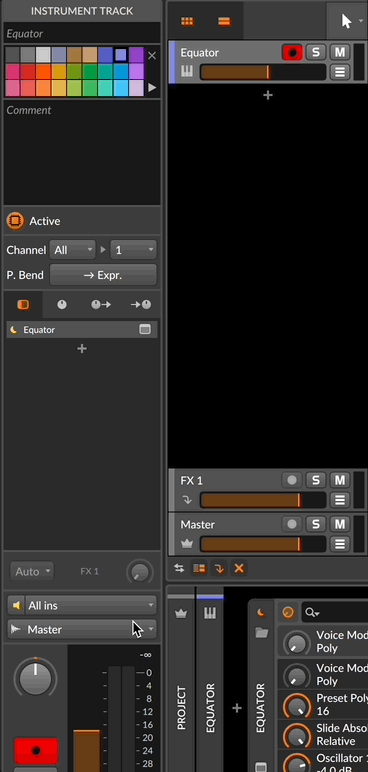Viewport: 368px width, 772px height.
Task: Click the piano keys icon on Equator track
Action: [x=187, y=72]
